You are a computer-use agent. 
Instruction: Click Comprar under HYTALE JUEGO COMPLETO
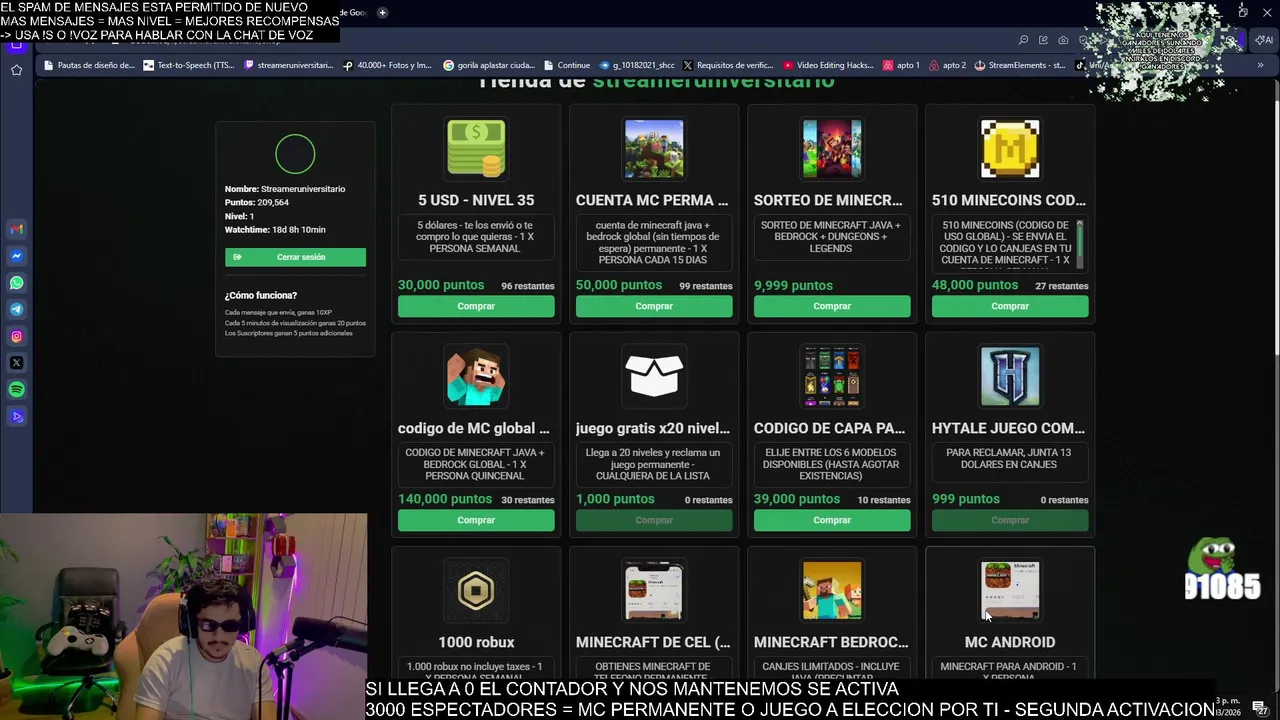[1010, 520]
